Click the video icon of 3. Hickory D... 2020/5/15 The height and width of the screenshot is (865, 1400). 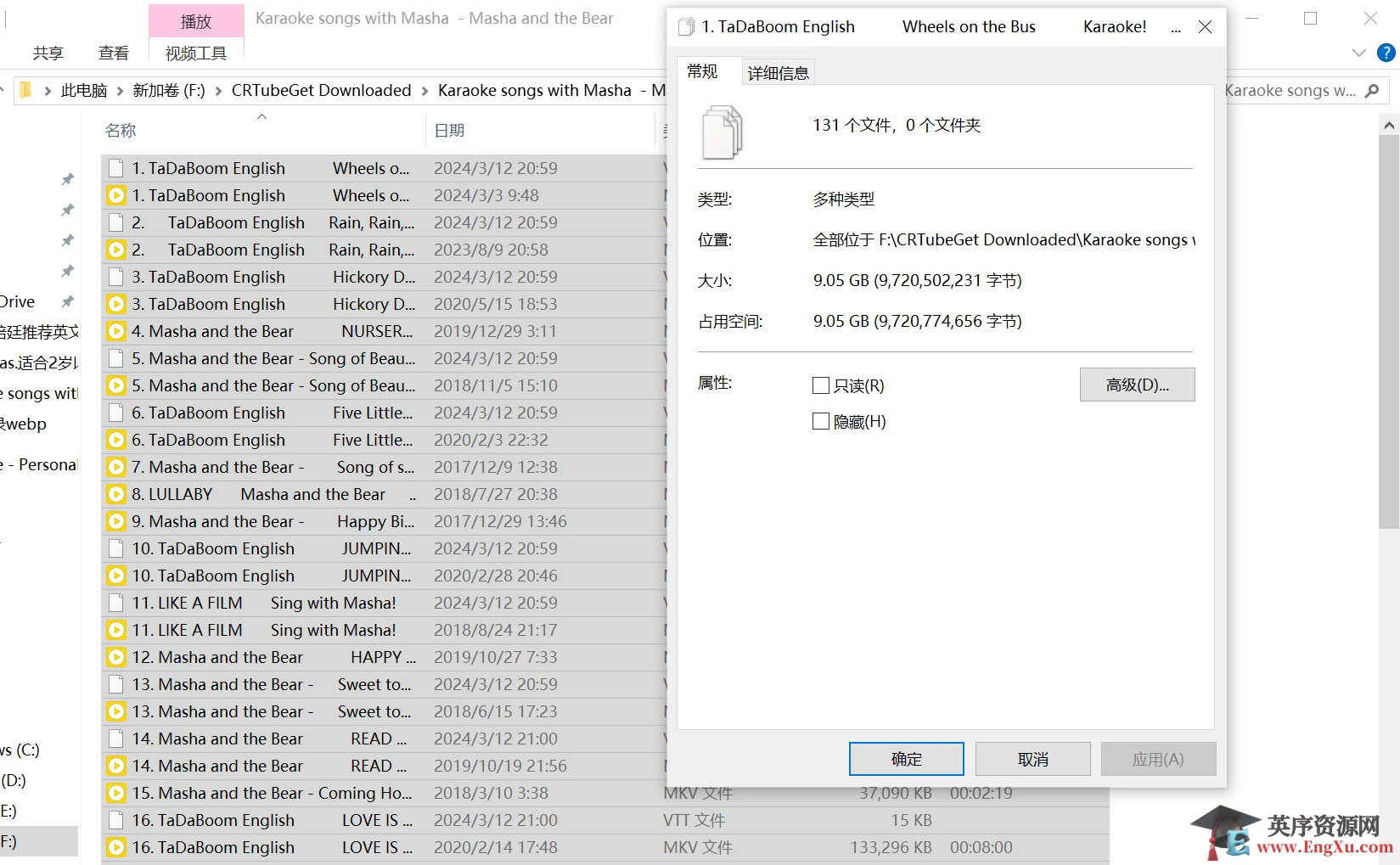[x=116, y=304]
